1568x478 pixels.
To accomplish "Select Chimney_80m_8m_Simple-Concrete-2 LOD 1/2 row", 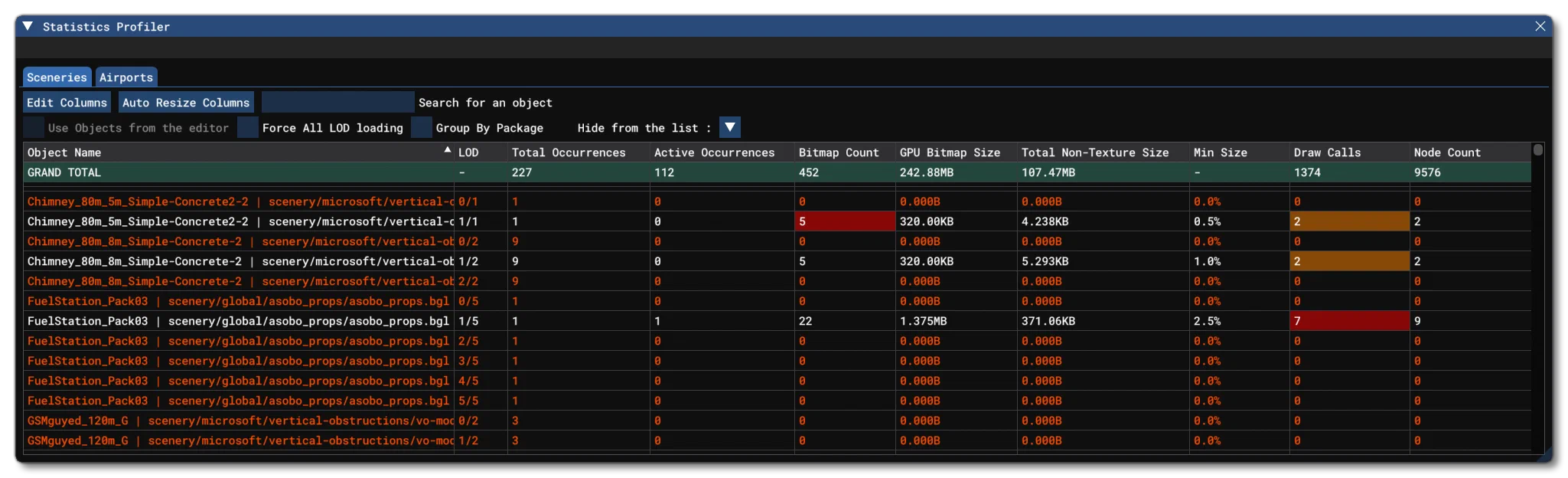I will [777, 261].
